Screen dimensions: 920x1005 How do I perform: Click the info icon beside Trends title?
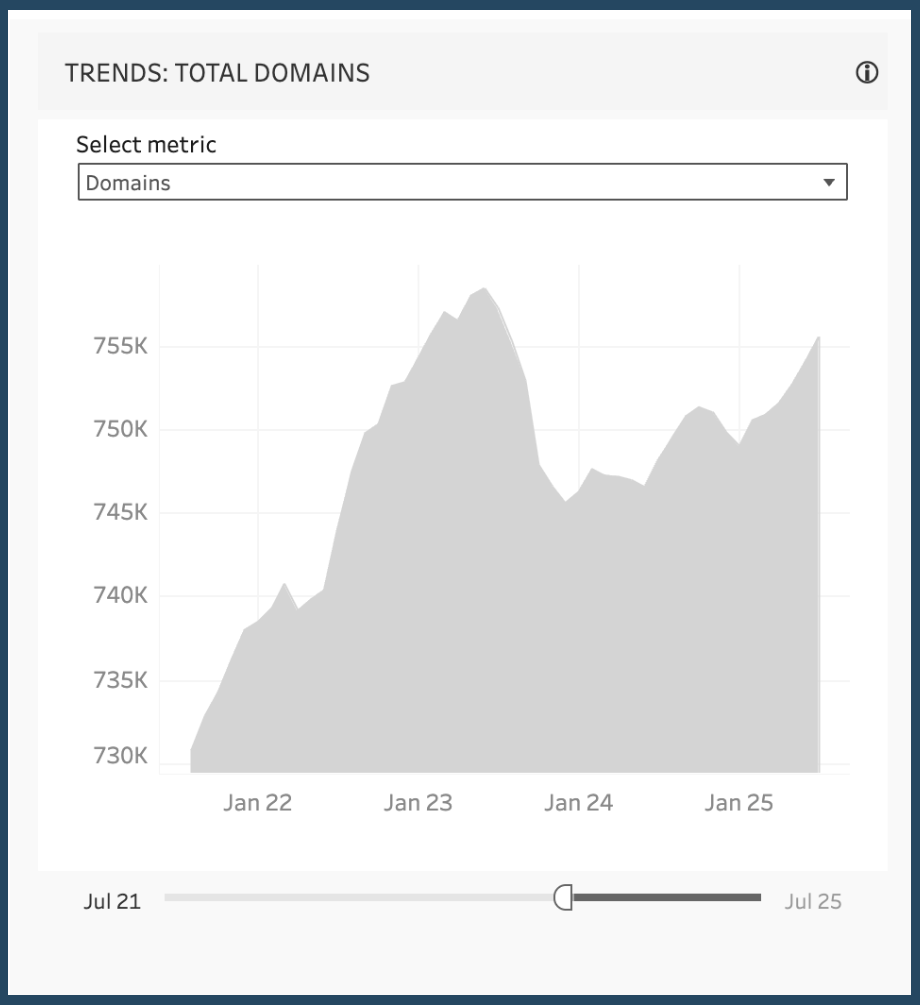coord(866,72)
